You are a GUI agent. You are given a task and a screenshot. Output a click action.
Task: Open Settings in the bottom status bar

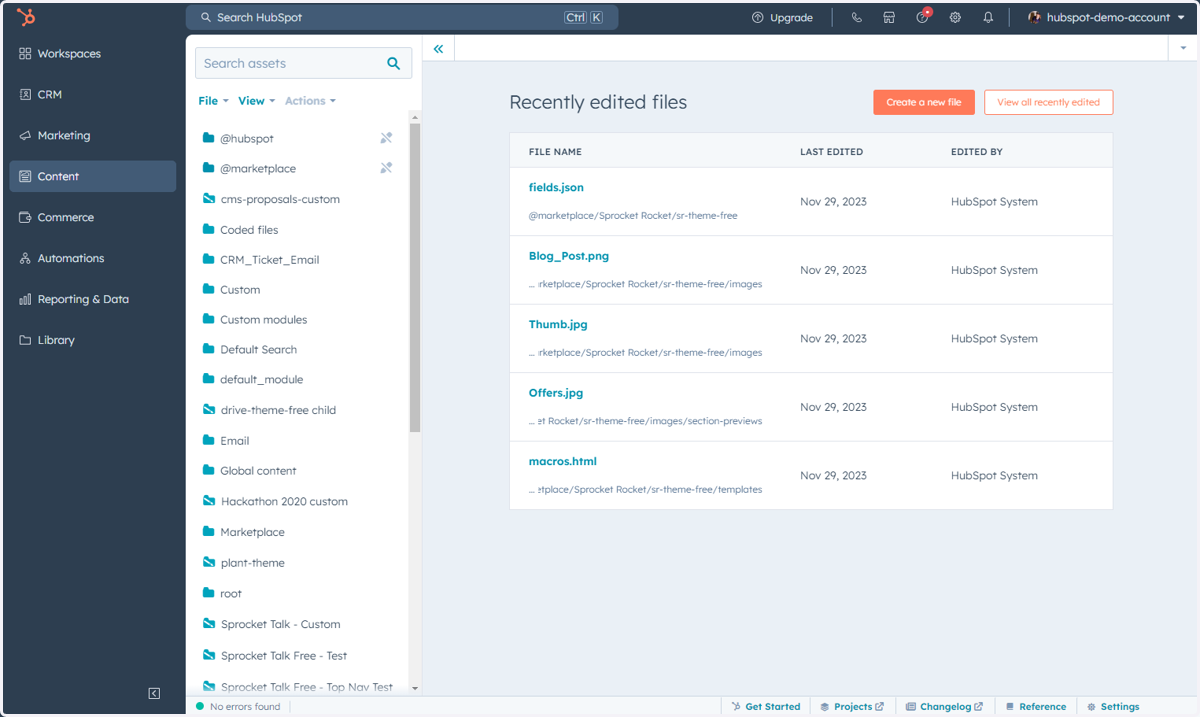1113,707
